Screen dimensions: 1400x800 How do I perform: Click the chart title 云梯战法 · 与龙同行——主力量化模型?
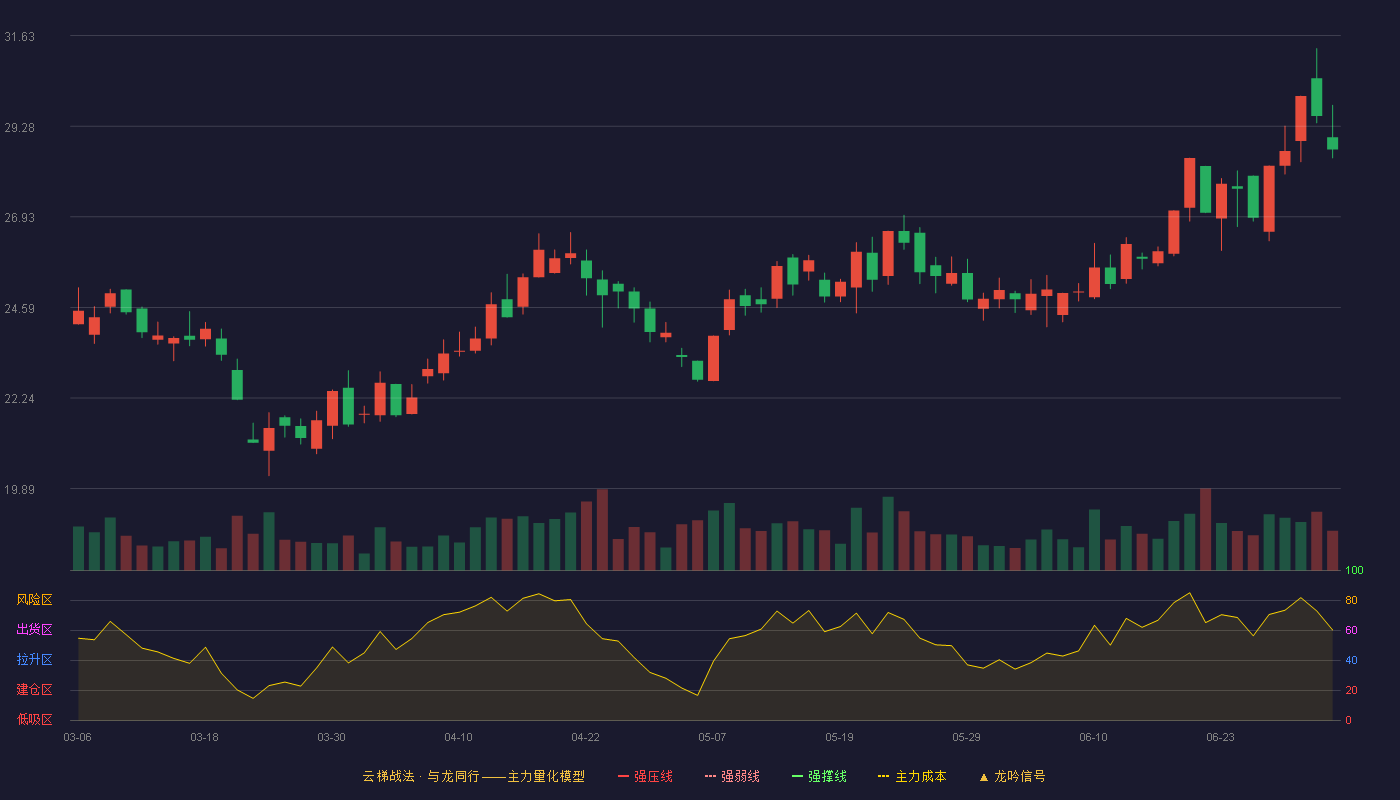click(x=473, y=776)
